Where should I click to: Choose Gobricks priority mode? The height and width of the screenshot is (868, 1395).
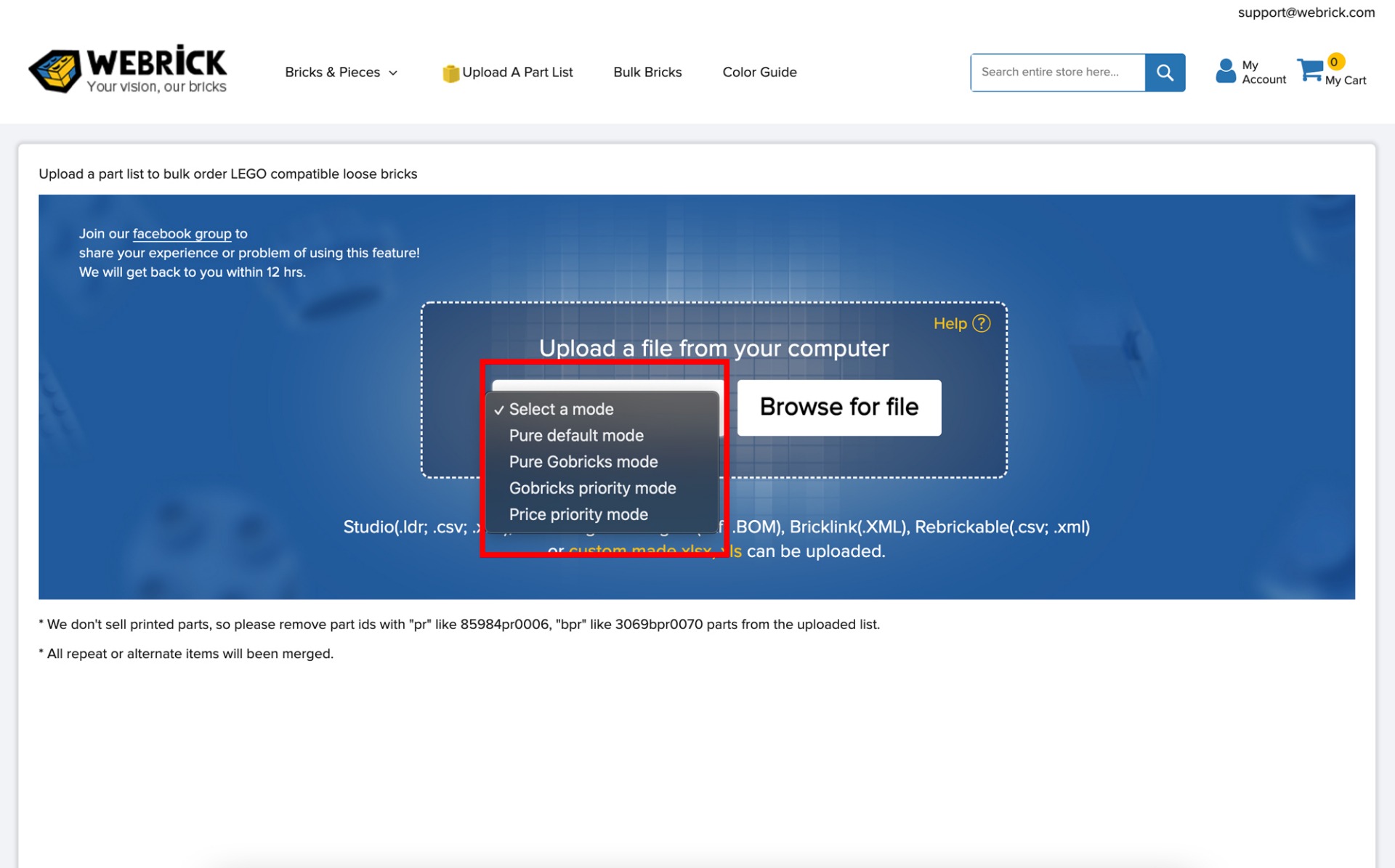(x=593, y=488)
